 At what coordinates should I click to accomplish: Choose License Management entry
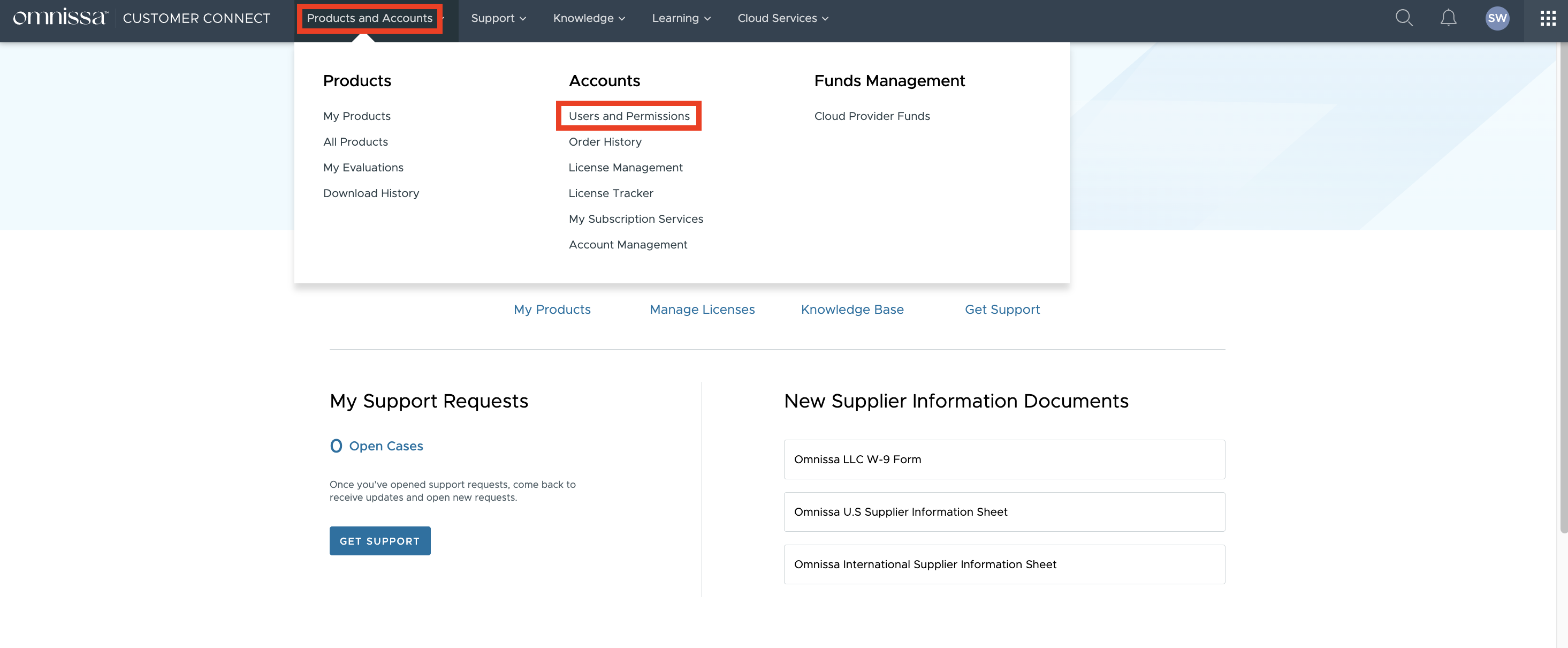pos(625,168)
